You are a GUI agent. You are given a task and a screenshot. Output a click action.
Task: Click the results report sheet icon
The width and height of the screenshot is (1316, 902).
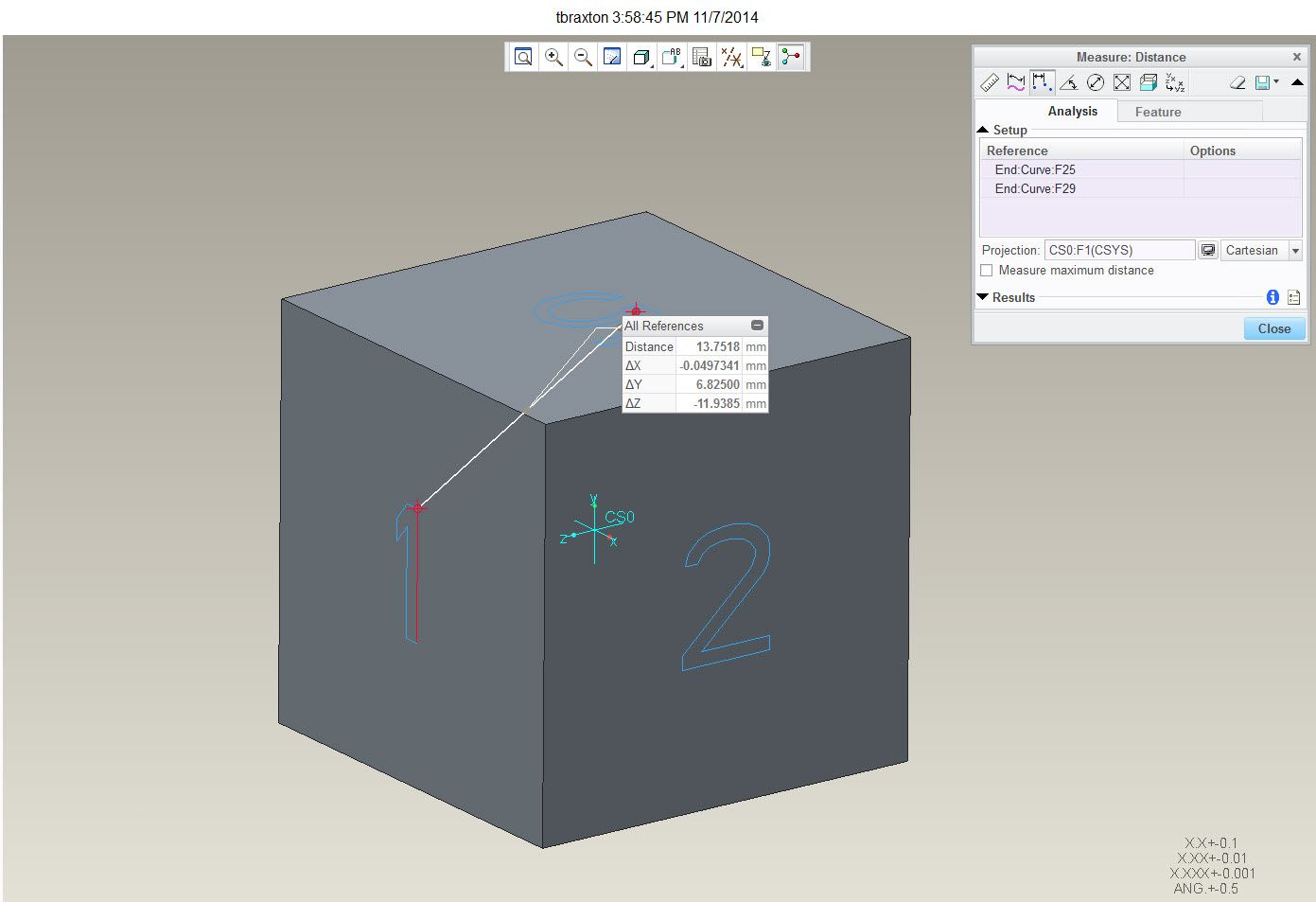[1293, 297]
